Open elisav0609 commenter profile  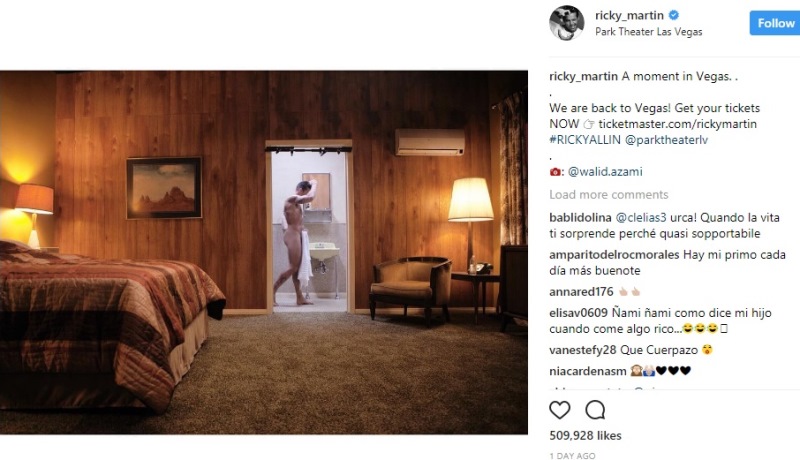[579, 313]
